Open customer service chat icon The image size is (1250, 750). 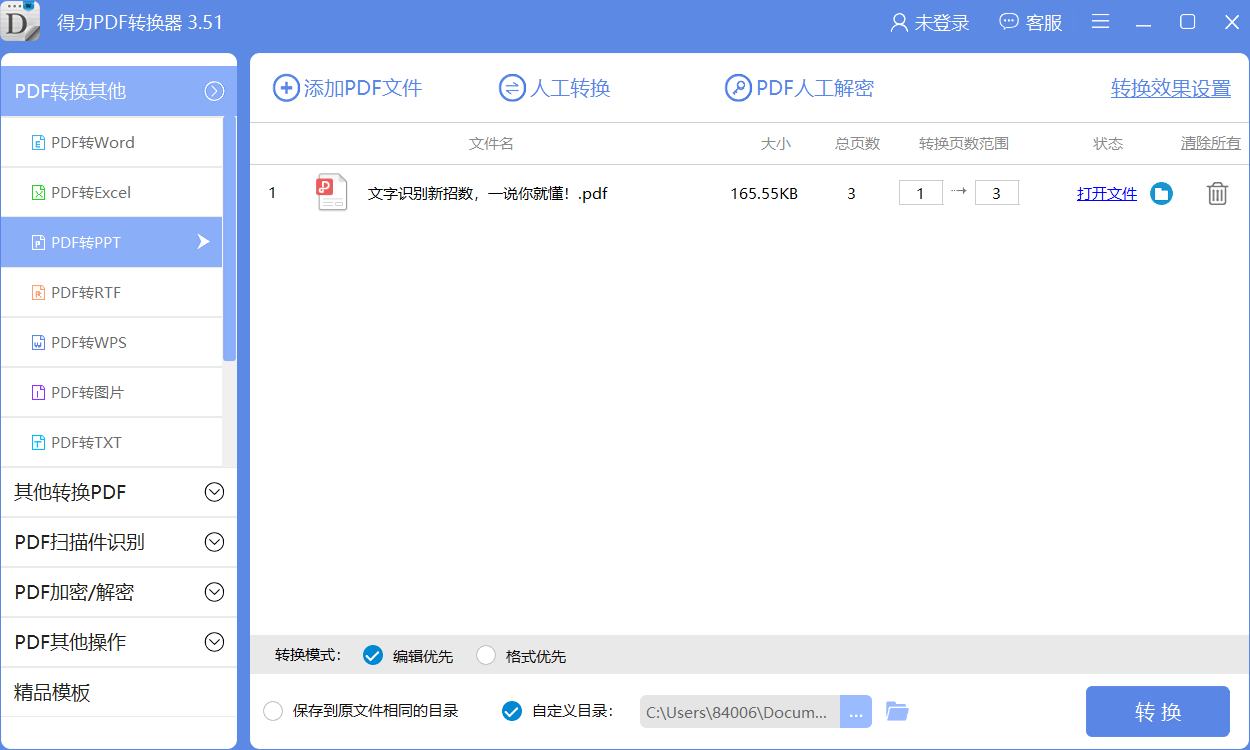click(x=1009, y=22)
